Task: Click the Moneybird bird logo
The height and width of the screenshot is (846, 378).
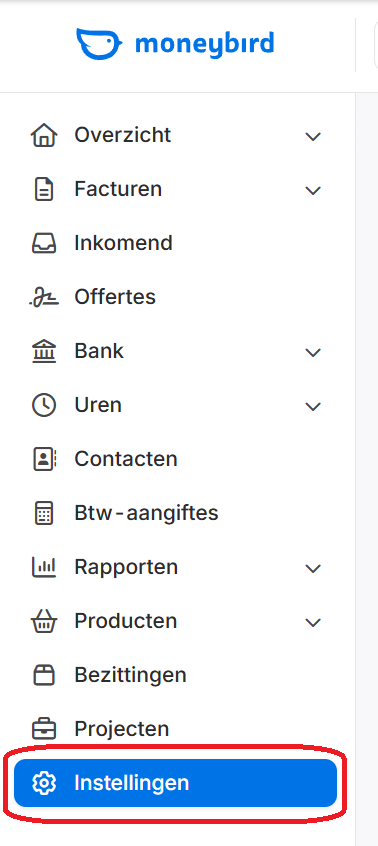Action: (99, 44)
